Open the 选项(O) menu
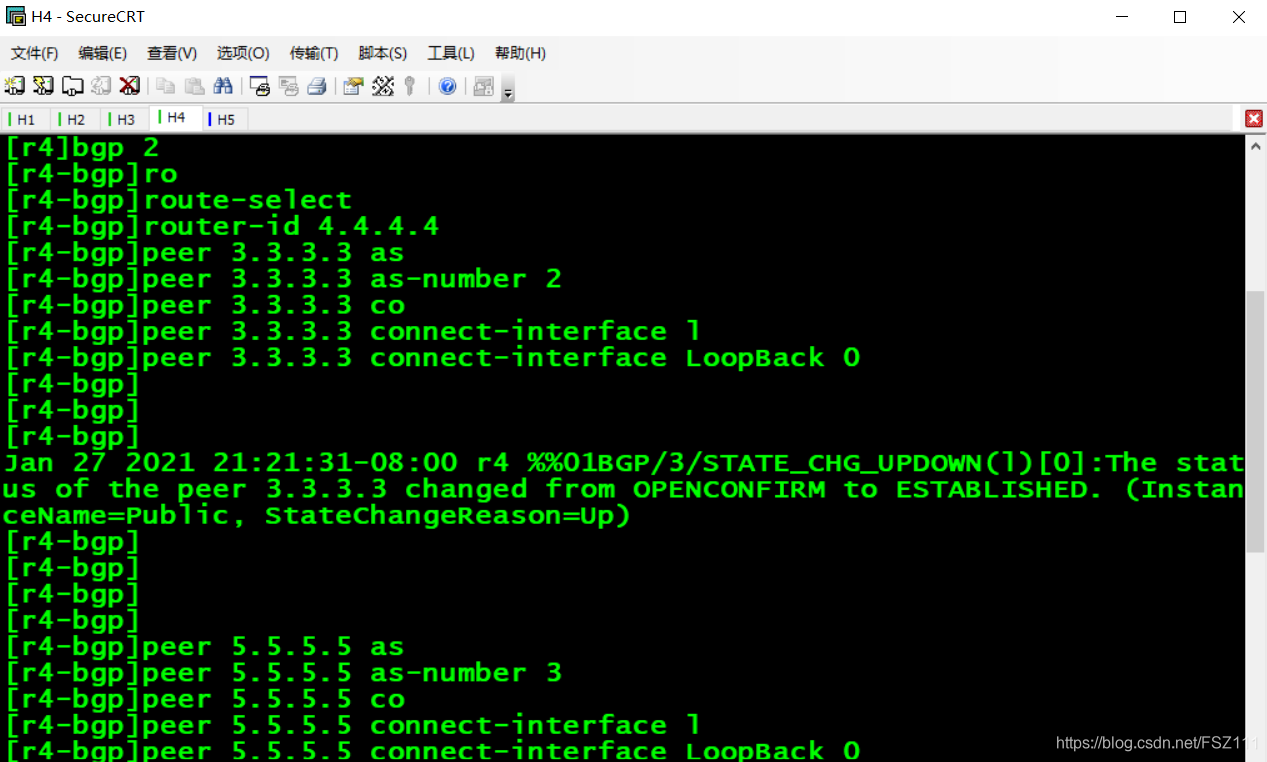1267x762 pixels. [x=243, y=53]
